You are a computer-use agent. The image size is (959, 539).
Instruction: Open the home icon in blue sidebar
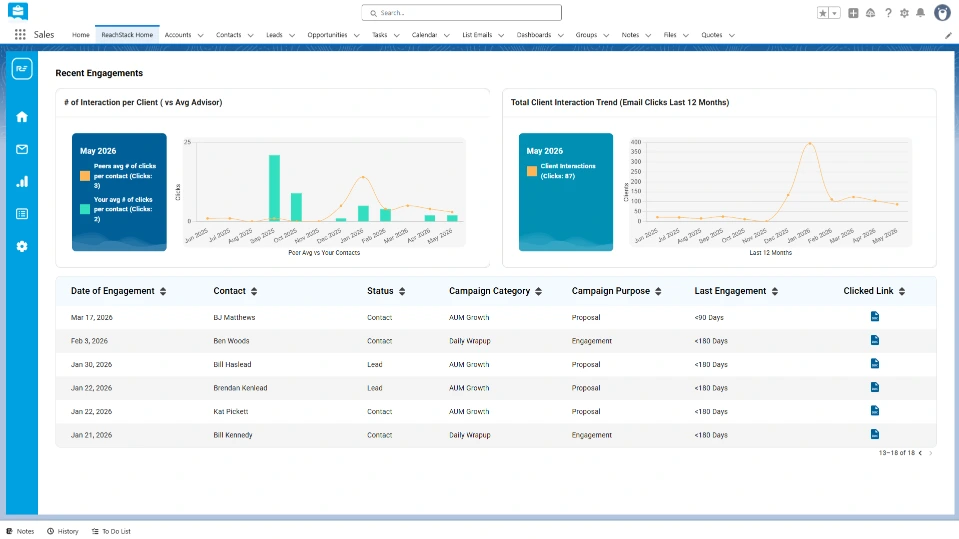coord(22,117)
